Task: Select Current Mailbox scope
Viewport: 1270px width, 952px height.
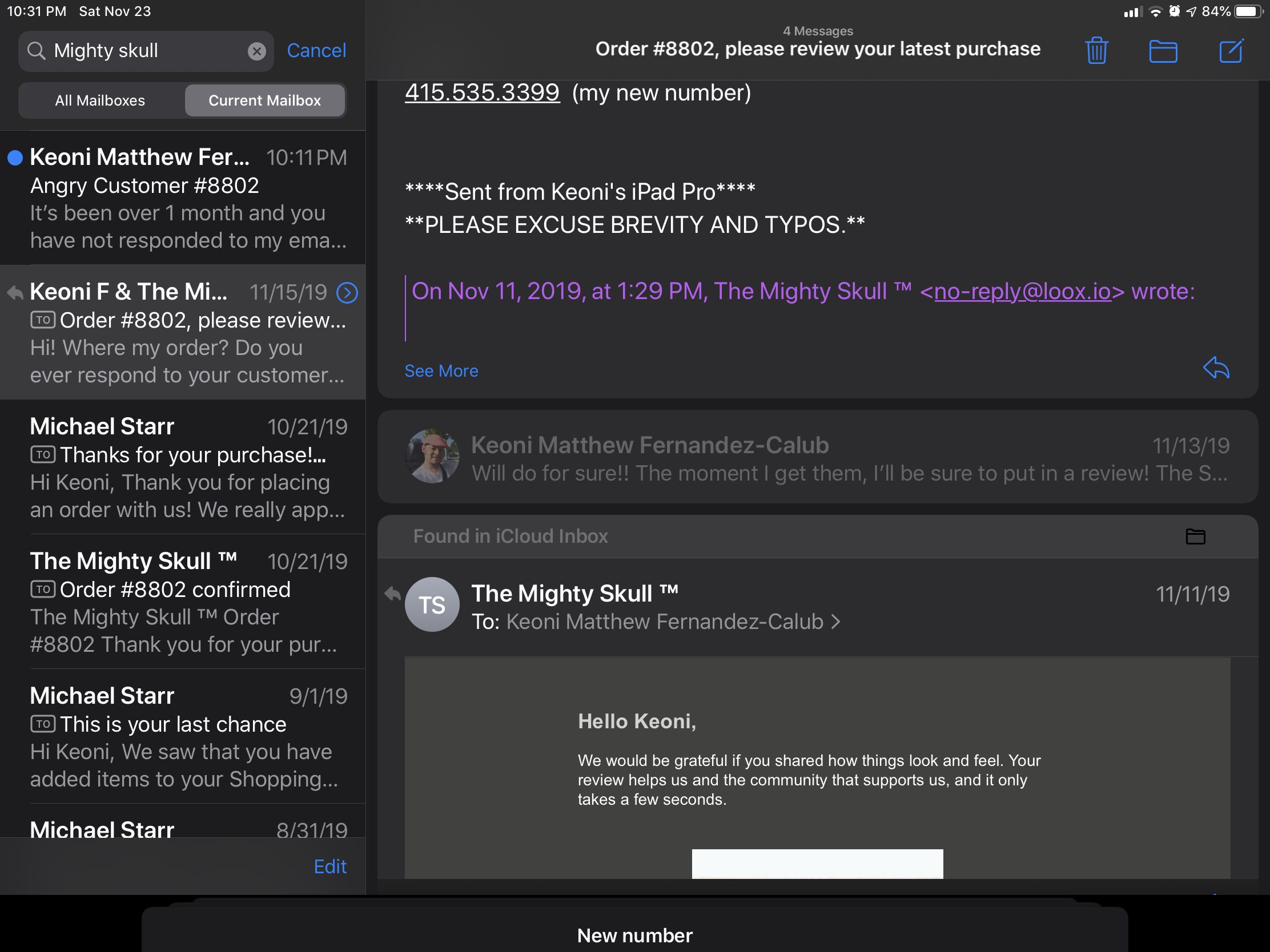Action: 265,100
